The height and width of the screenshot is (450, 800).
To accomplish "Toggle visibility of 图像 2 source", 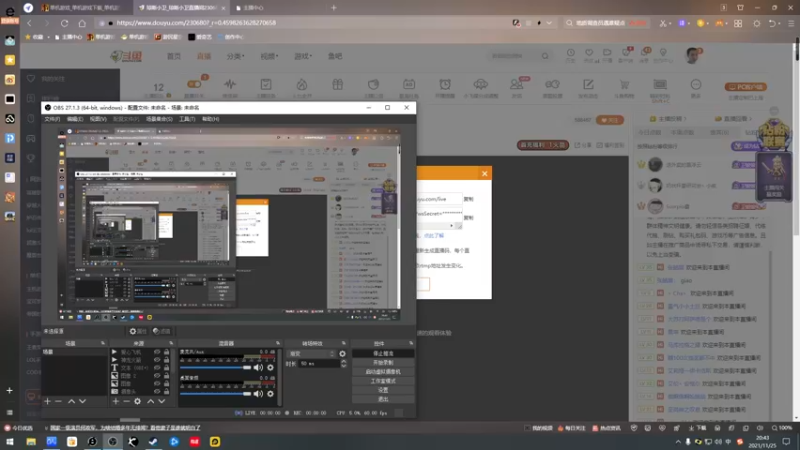I will click(157, 376).
